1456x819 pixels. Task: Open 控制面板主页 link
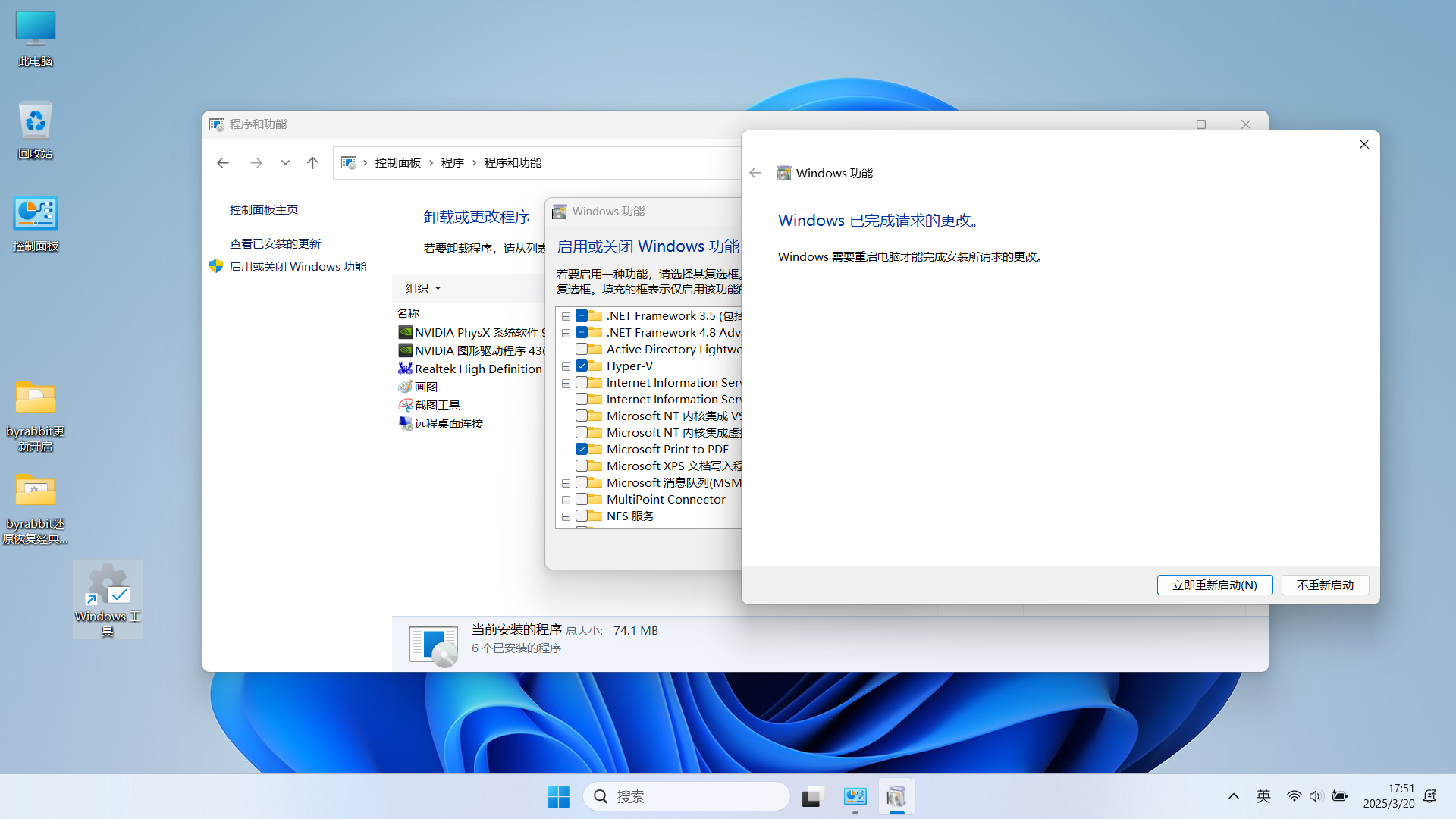[264, 210]
